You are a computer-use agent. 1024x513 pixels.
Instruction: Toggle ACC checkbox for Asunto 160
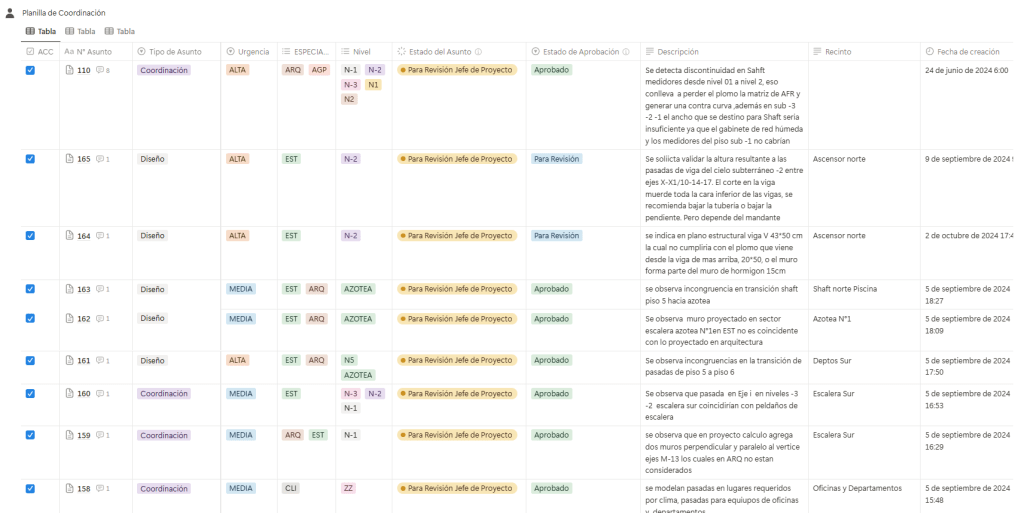(30, 394)
